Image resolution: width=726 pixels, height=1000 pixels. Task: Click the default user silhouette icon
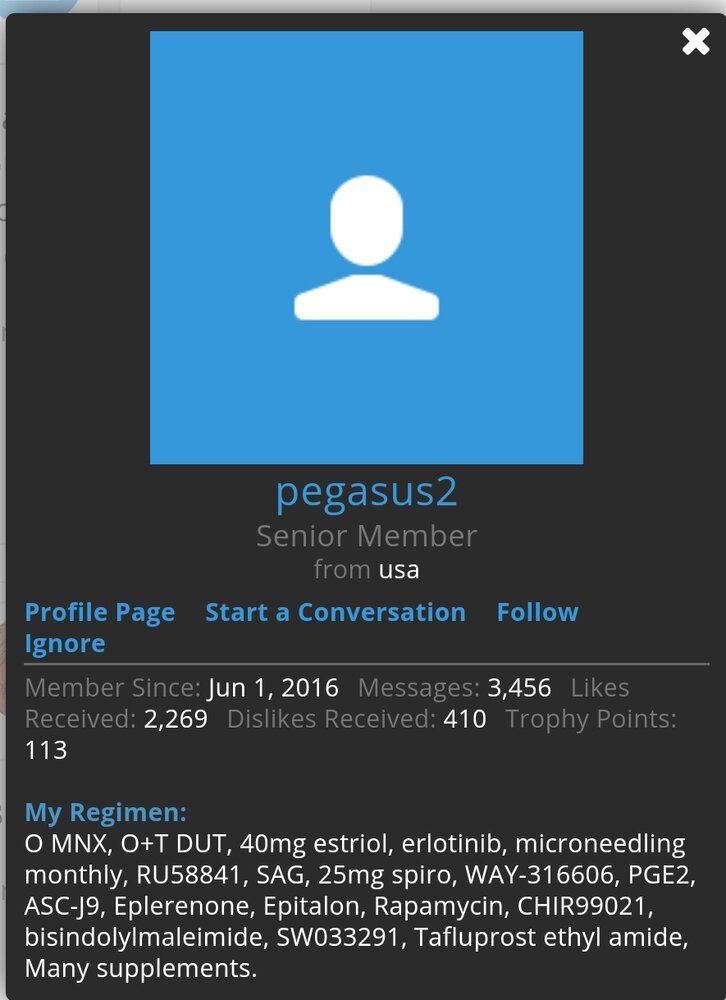366,248
